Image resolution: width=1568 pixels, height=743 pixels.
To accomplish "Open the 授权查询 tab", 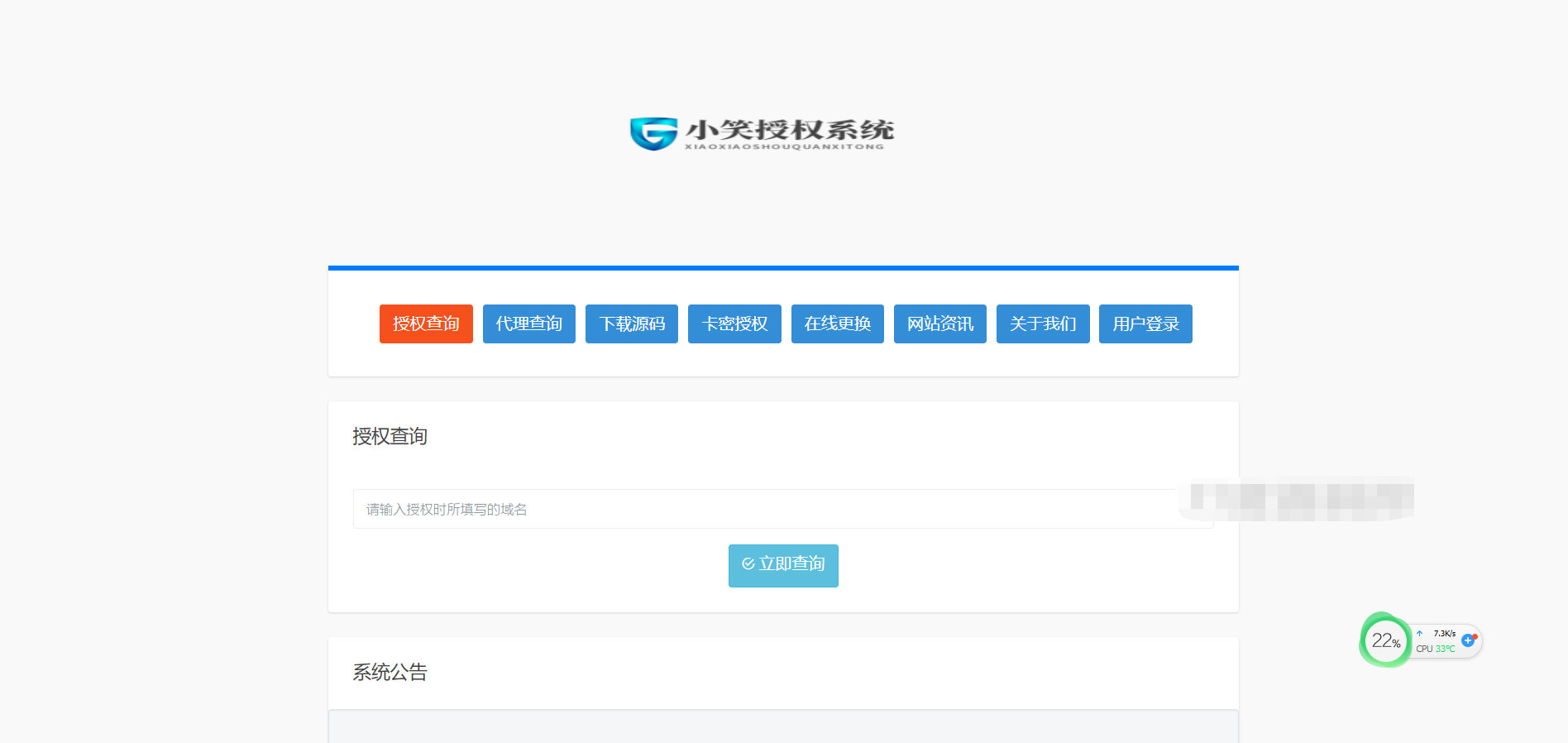I will pyautogui.click(x=426, y=324).
